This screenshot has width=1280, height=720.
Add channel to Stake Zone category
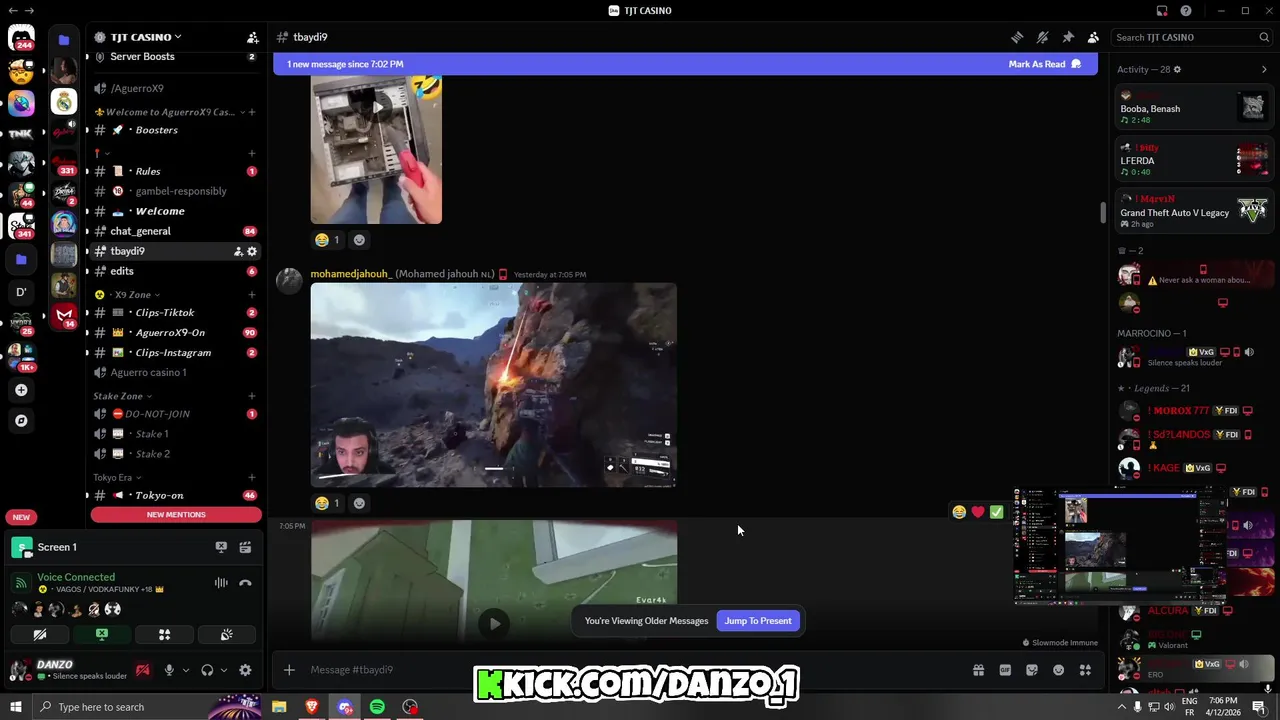click(252, 396)
